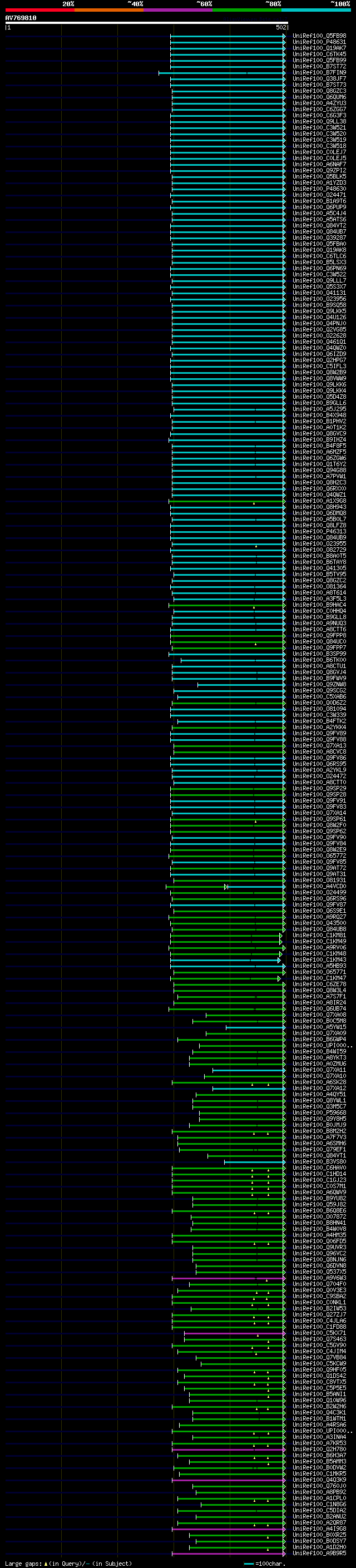
Task: Select the UniRef100_A8YKT3 label
Action: tap(319, 1057)
